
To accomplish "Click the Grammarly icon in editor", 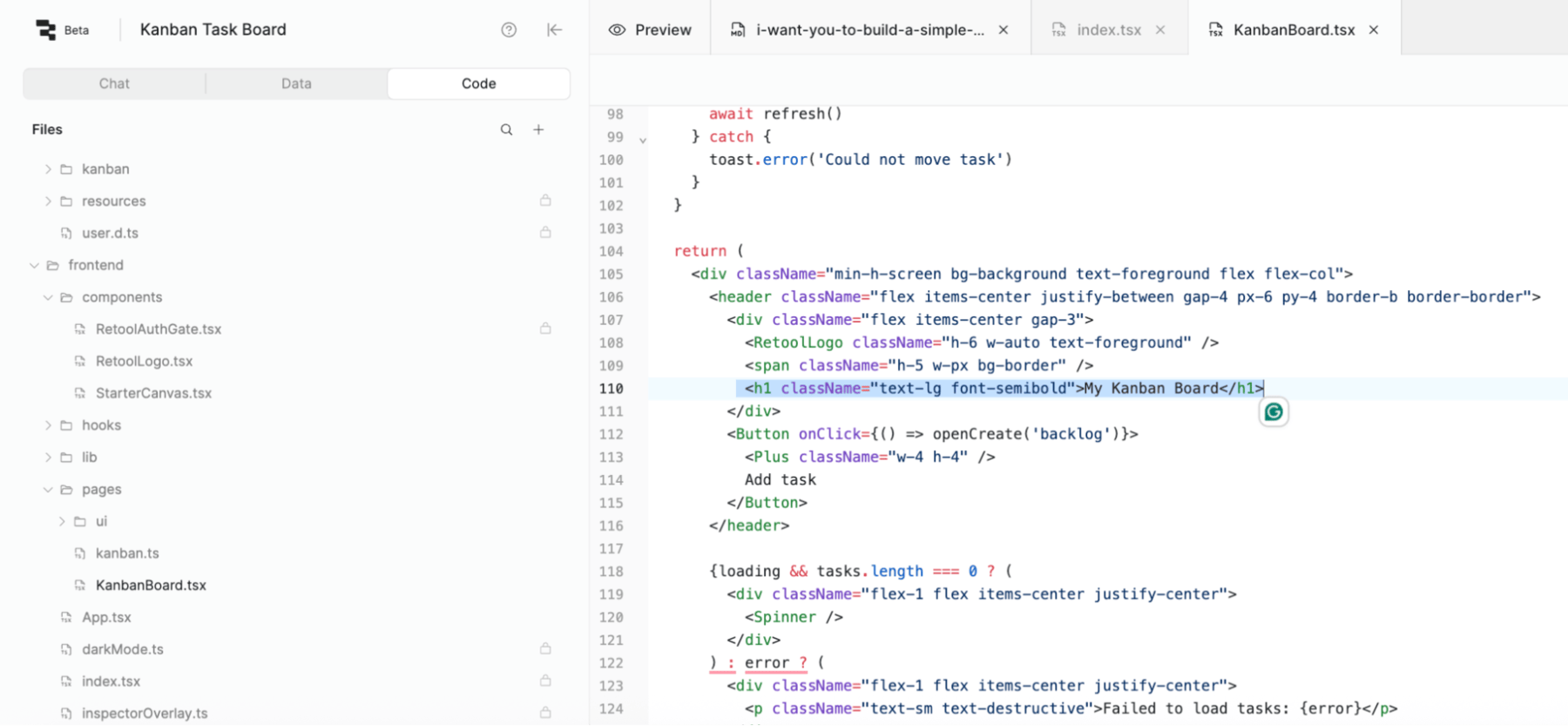I will click(x=1274, y=412).
